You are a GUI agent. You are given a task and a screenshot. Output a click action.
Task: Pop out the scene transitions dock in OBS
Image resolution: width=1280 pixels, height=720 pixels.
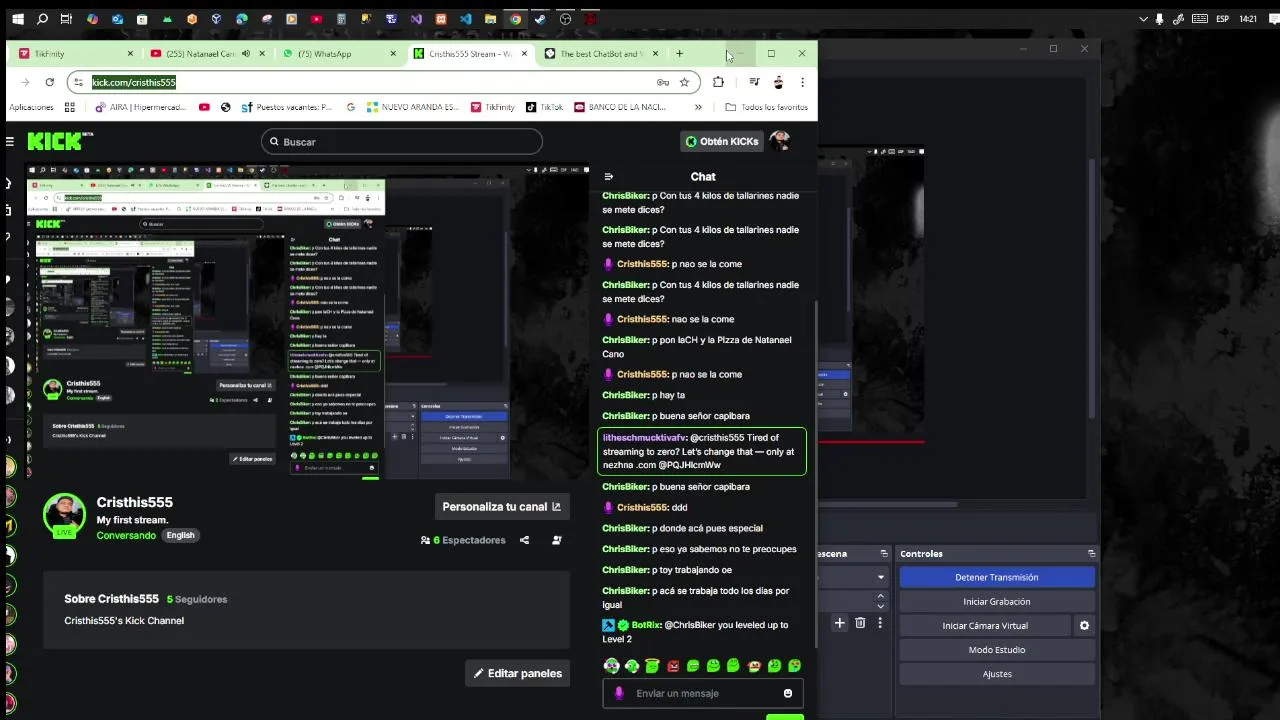(x=884, y=554)
